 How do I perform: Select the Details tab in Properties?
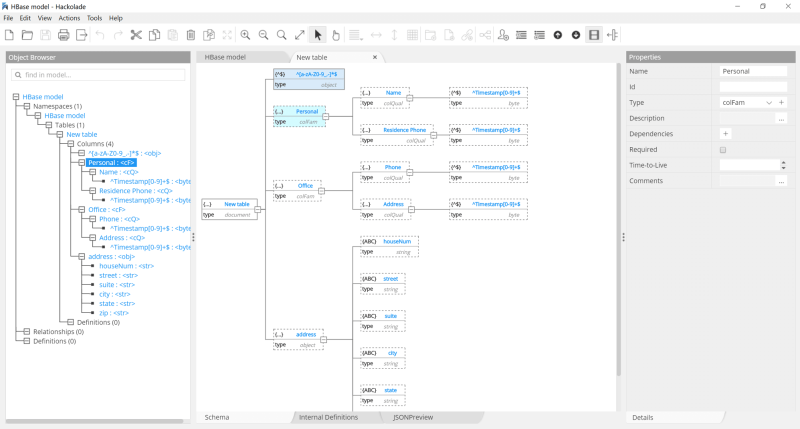coord(642,417)
